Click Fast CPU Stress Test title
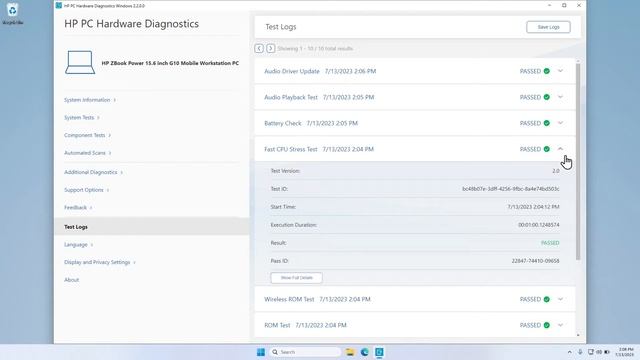Image resolution: width=640 pixels, height=360 pixels. tap(291, 149)
